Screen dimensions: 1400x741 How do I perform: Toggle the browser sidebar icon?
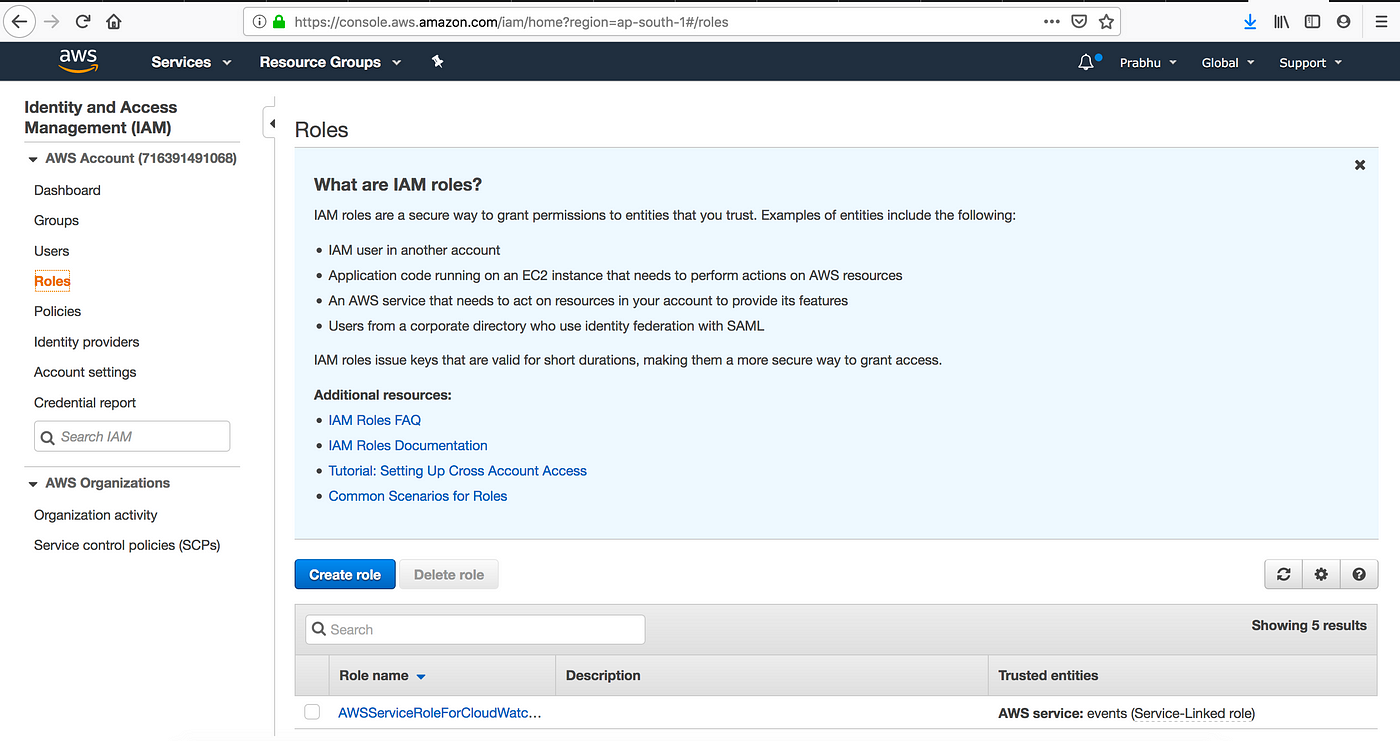(x=1312, y=21)
